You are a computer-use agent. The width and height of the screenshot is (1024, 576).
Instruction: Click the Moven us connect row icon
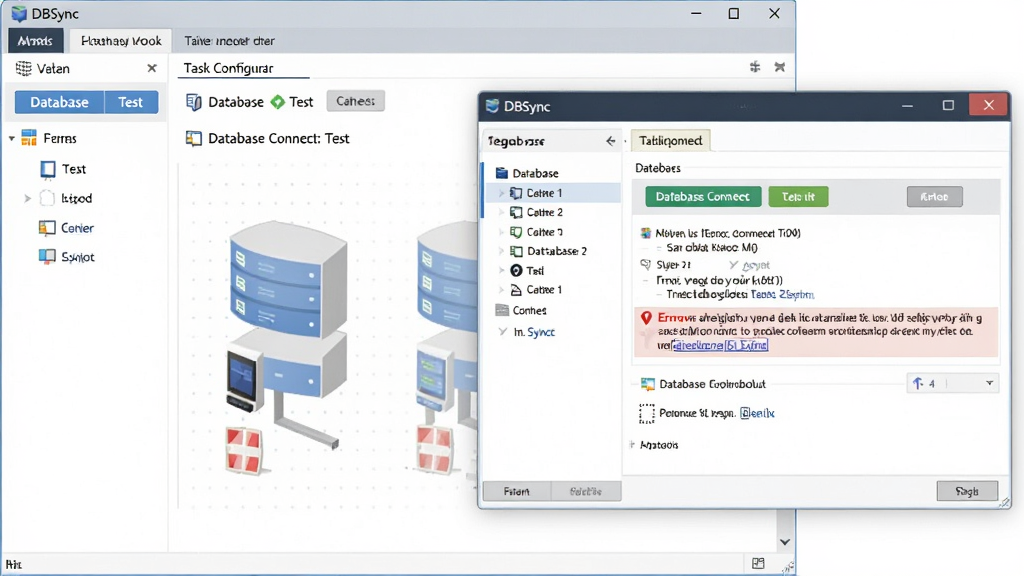click(645, 233)
